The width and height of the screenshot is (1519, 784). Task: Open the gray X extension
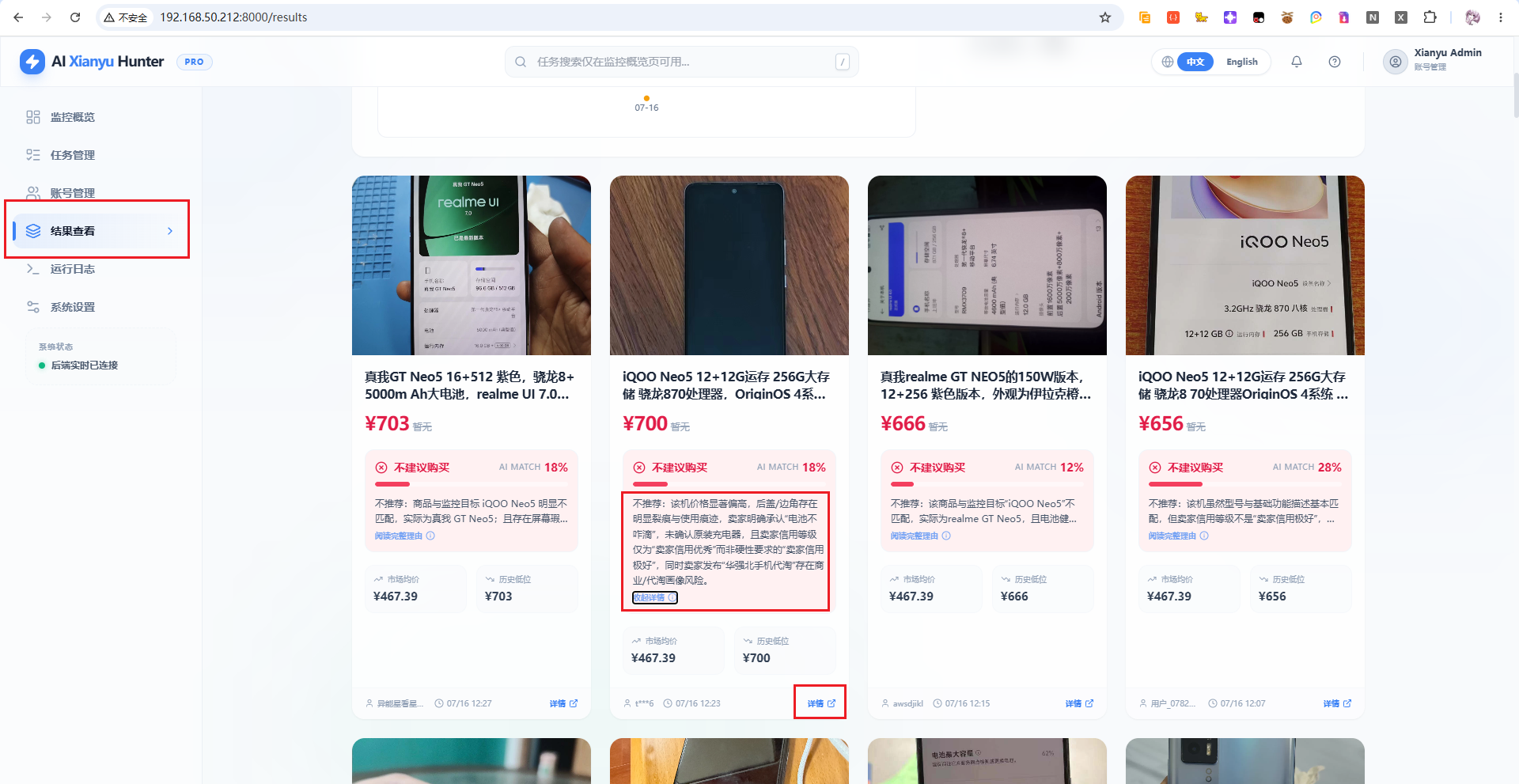(x=1401, y=17)
